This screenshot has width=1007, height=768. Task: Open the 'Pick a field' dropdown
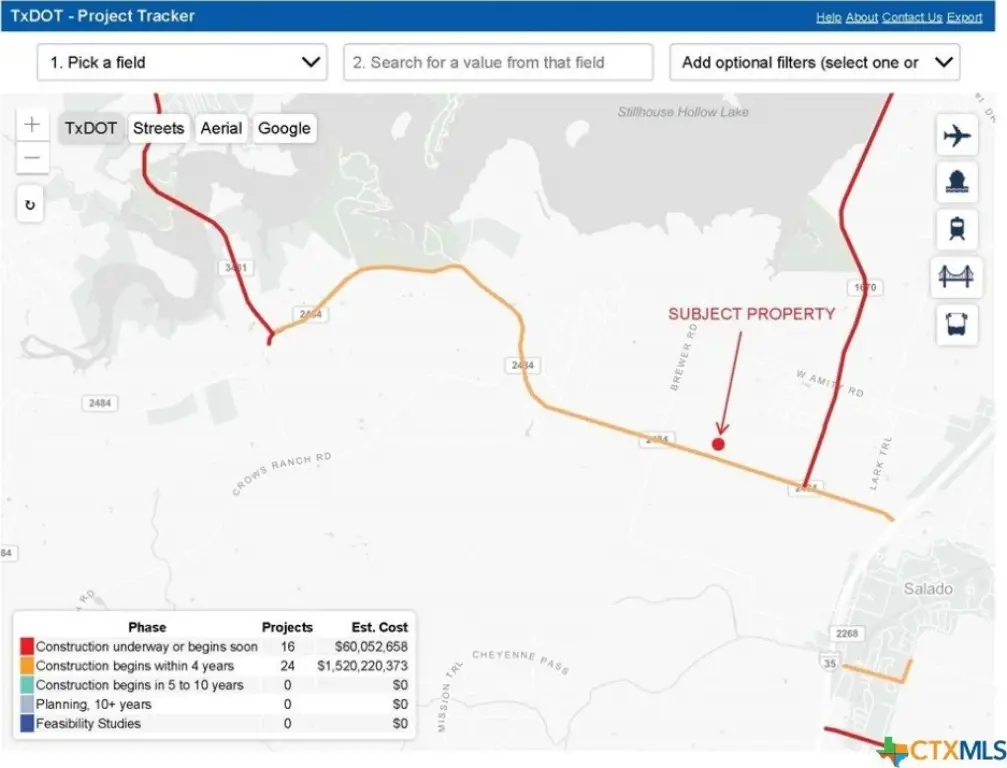tap(182, 62)
